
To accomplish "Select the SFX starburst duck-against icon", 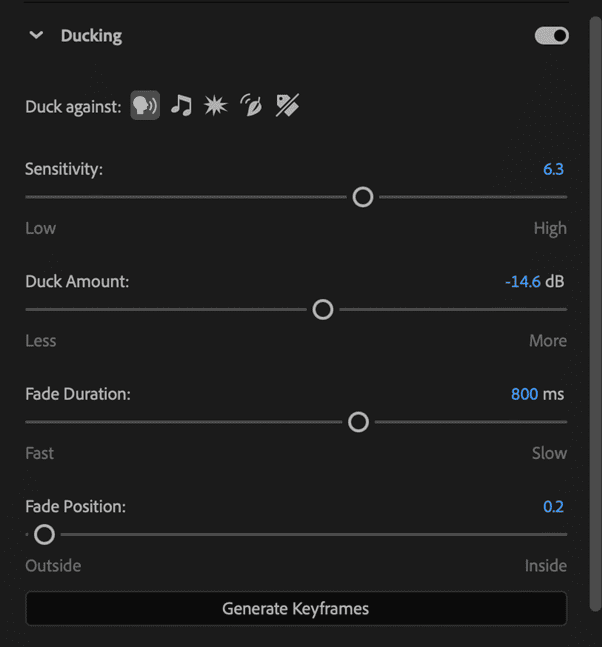I will [x=216, y=105].
